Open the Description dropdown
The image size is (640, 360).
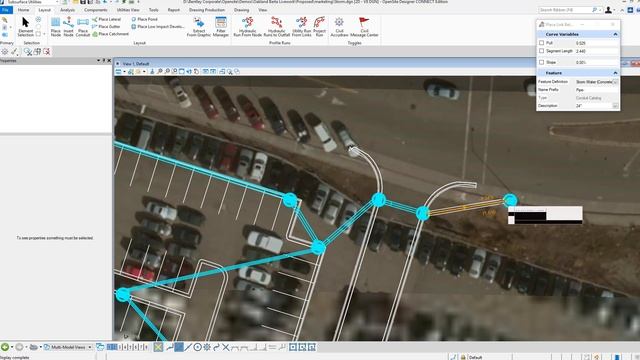[615, 106]
